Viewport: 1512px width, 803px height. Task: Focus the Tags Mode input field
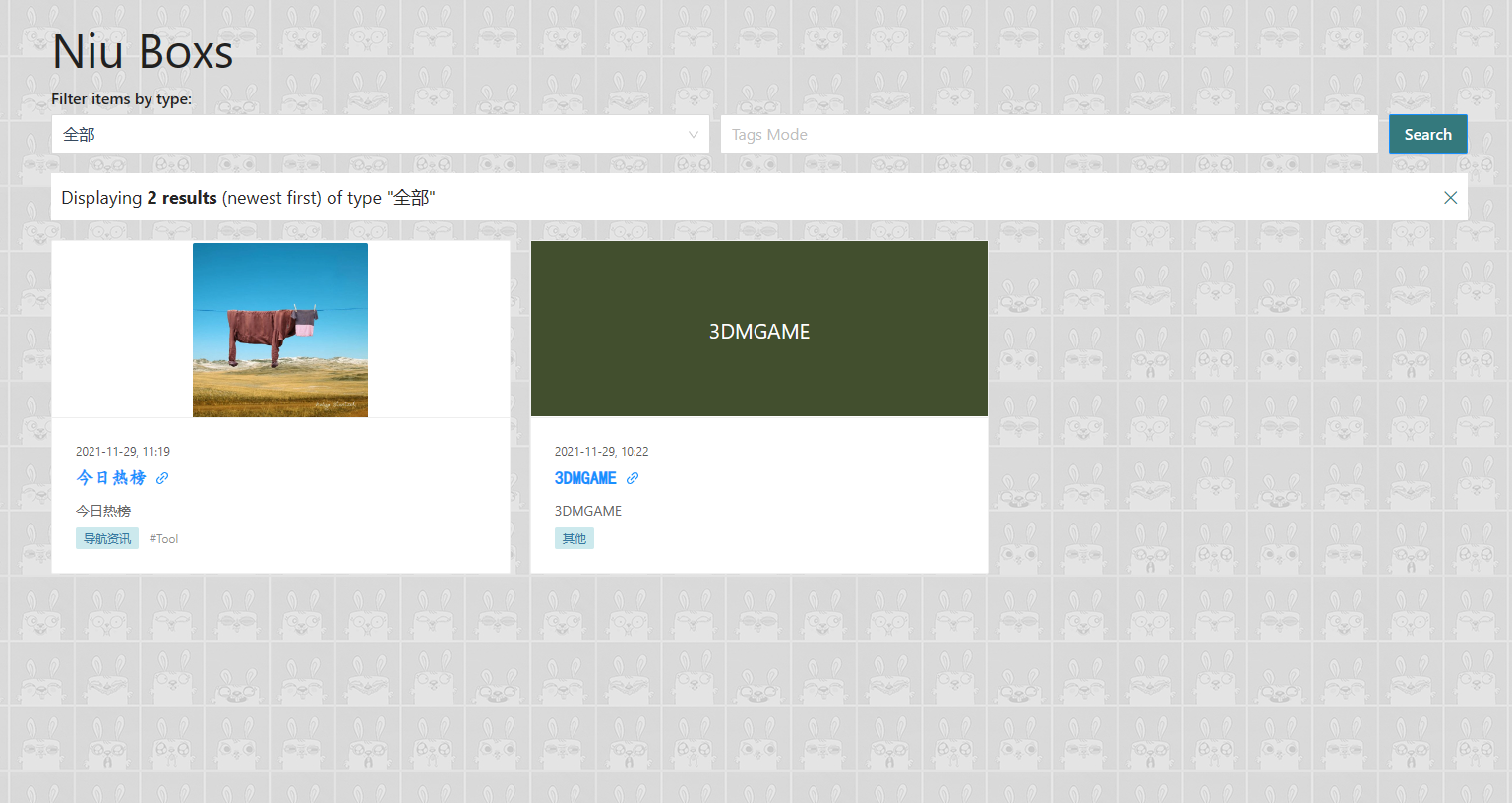(1048, 135)
